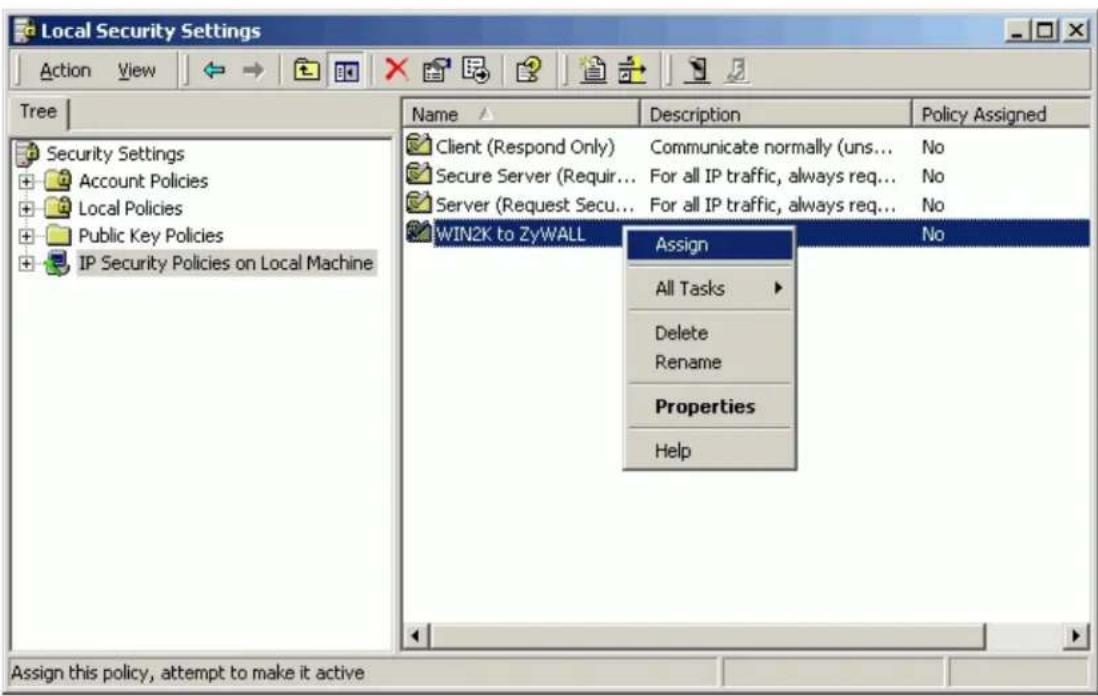Maximize the Local Security Settings window

pyautogui.click(x=1045, y=30)
